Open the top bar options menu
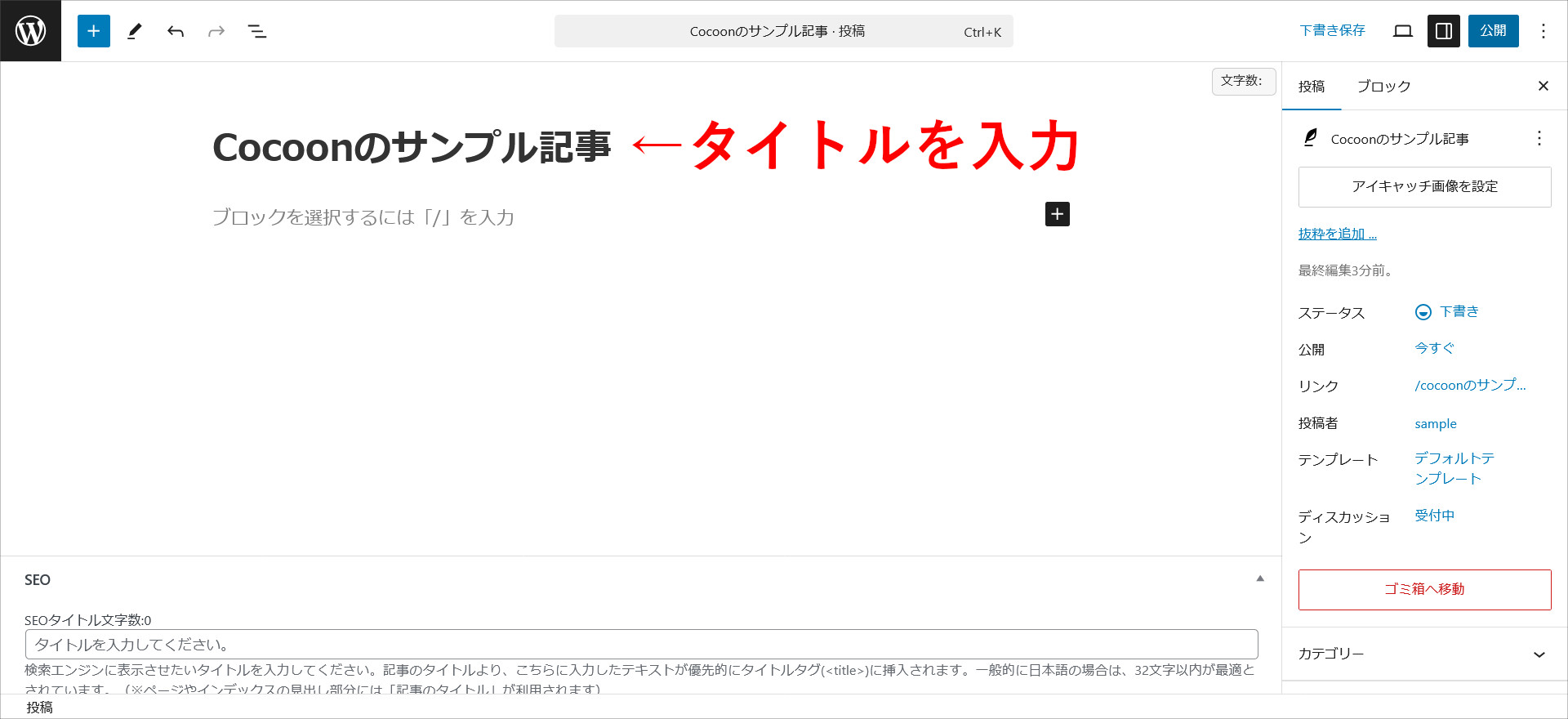Image resolution: width=1568 pixels, height=719 pixels. [x=1543, y=31]
